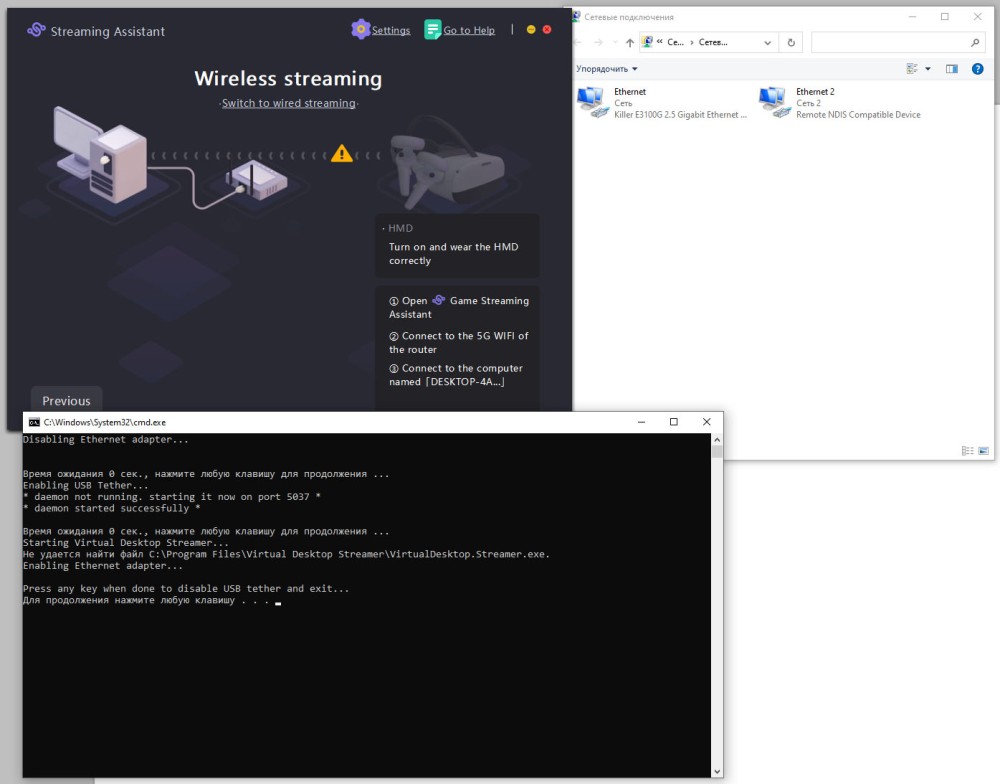Screen dimensions: 1000x784
Task: Toggle the preview pane button
Action: pos(951,69)
